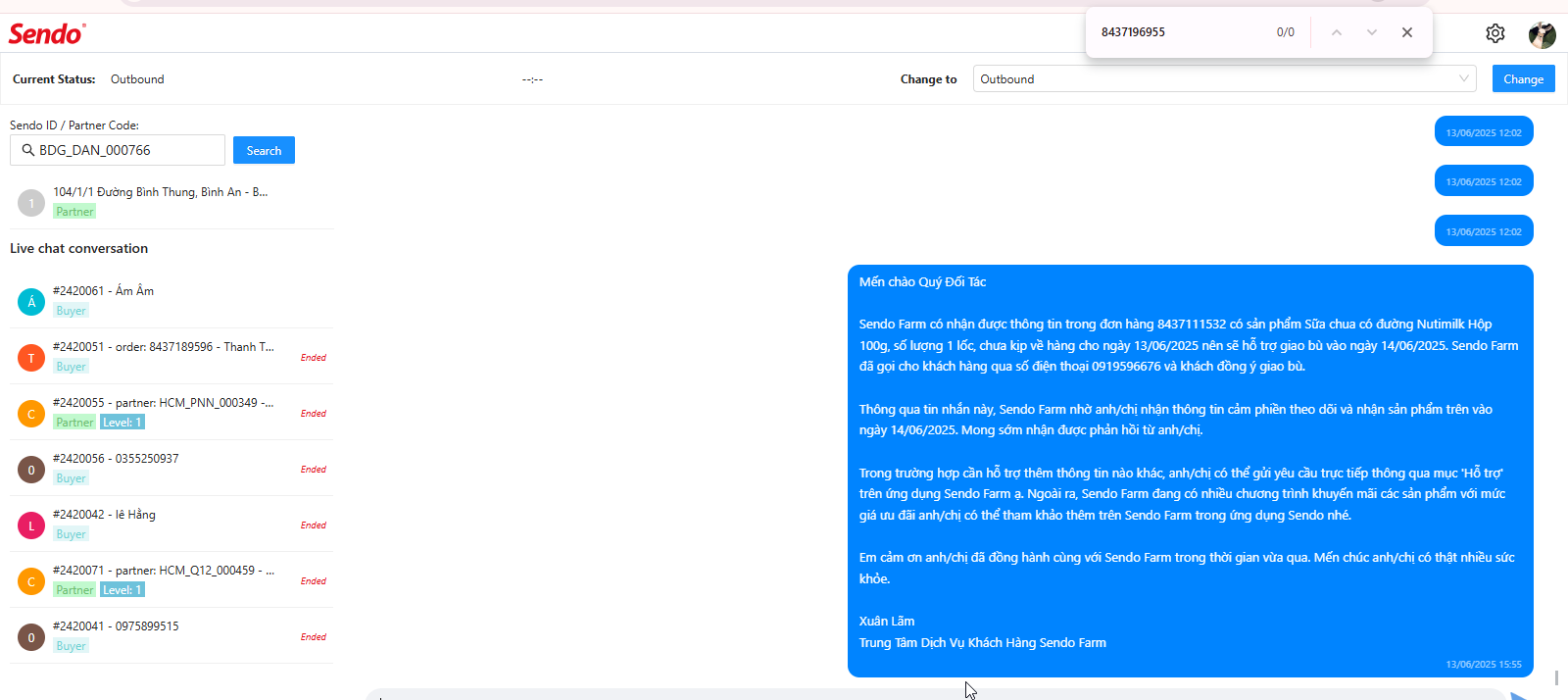Image resolution: width=1568 pixels, height=700 pixels.
Task: Open conversation #2420041 - 0975899515
Action: tap(171, 635)
